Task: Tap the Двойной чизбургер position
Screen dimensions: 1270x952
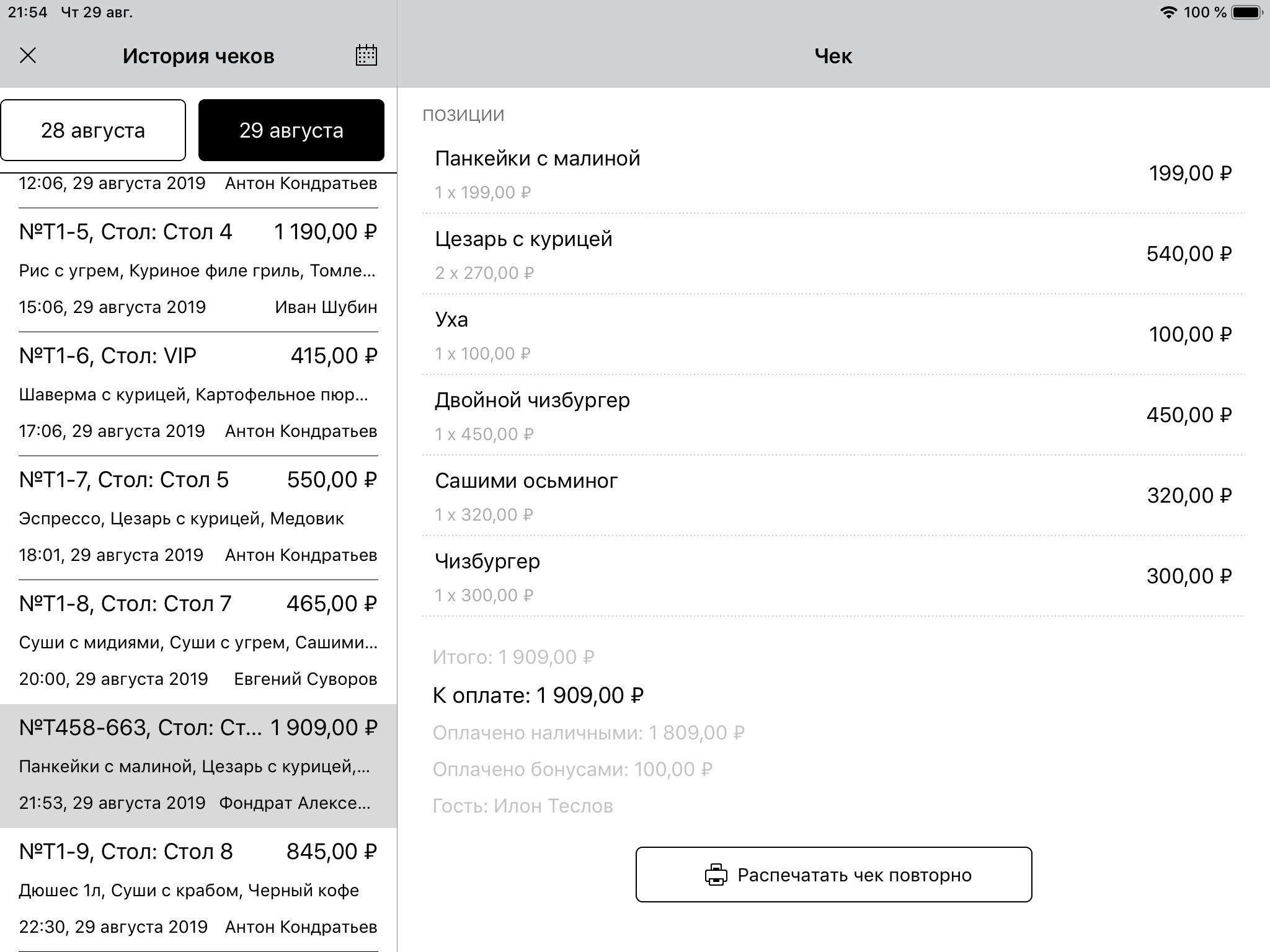Action: click(833, 415)
